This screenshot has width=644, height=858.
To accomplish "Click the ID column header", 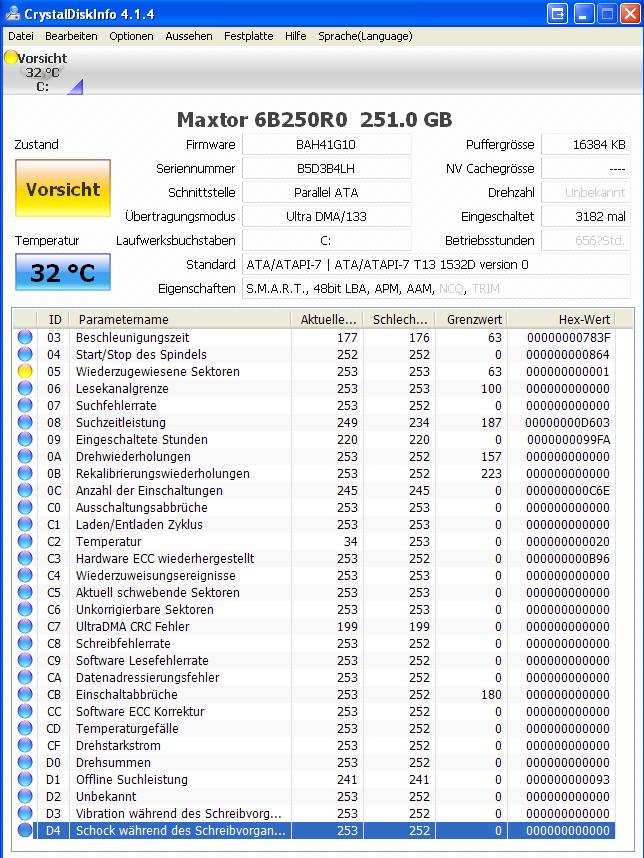I will [55, 320].
